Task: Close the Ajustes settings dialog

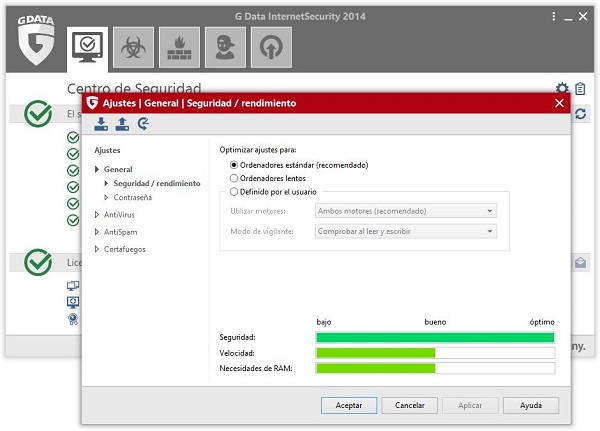Action: pyautogui.click(x=559, y=103)
